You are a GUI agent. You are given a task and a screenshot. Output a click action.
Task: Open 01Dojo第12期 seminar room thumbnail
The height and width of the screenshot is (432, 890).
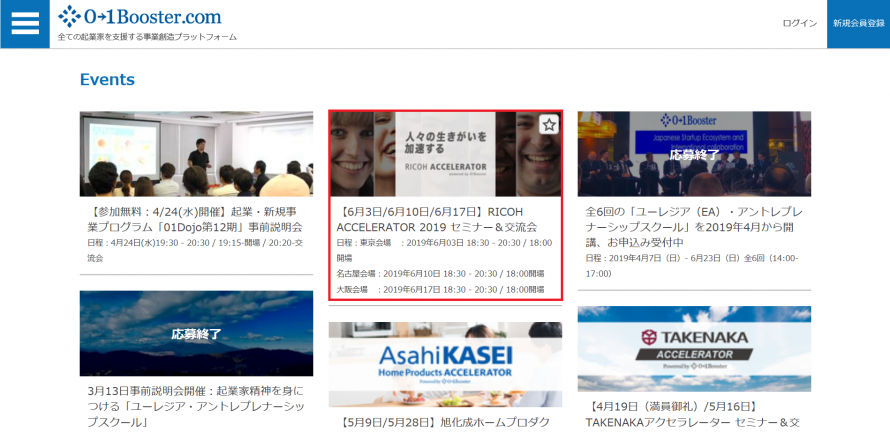point(196,154)
